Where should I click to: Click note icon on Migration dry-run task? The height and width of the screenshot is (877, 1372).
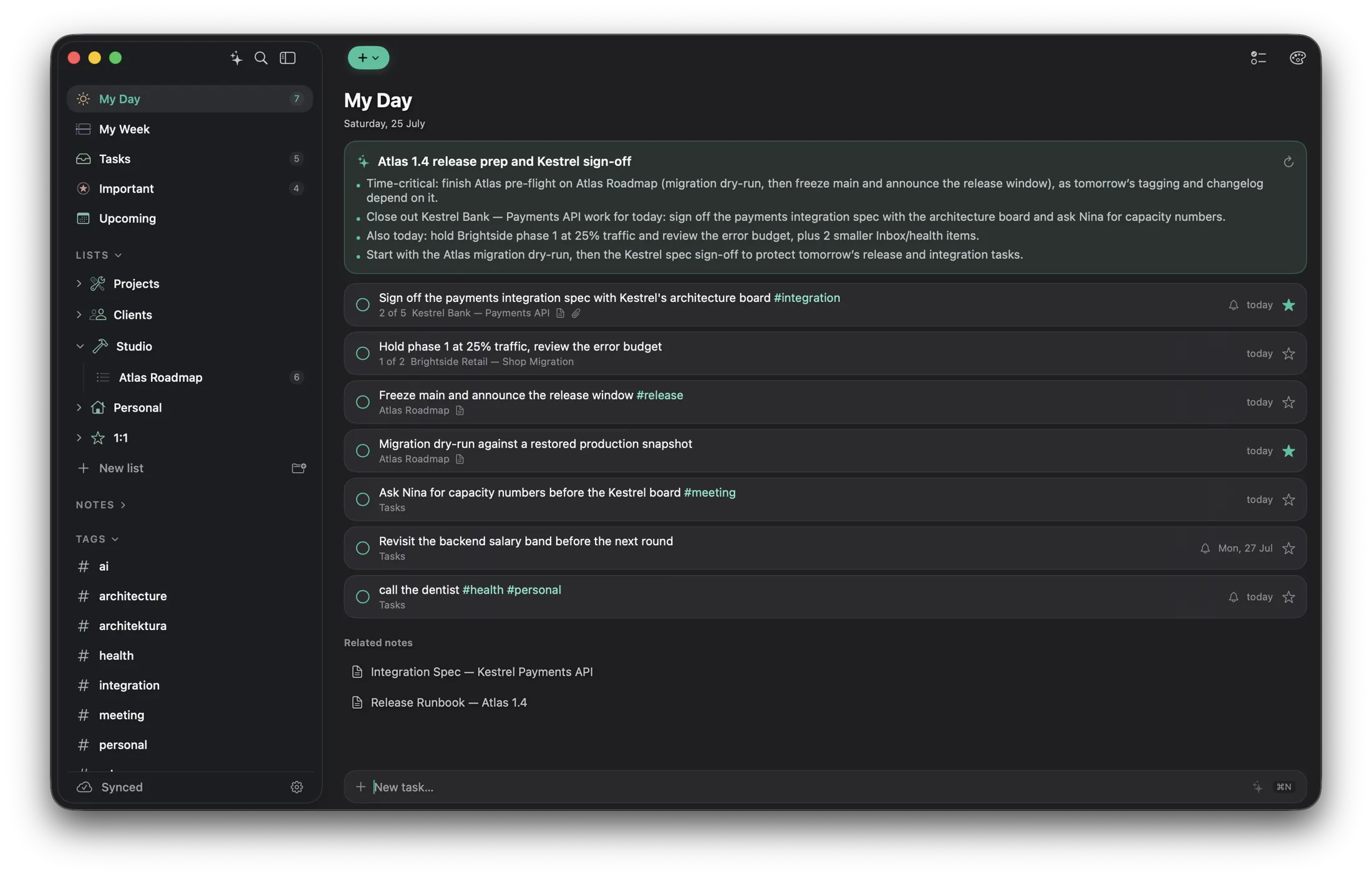460,459
